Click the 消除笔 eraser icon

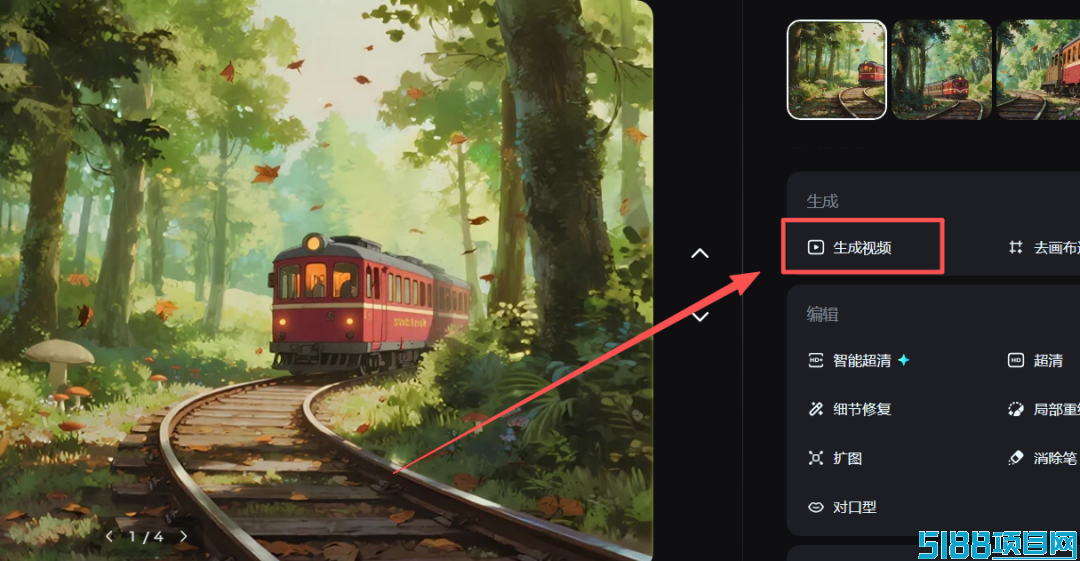coord(1016,458)
